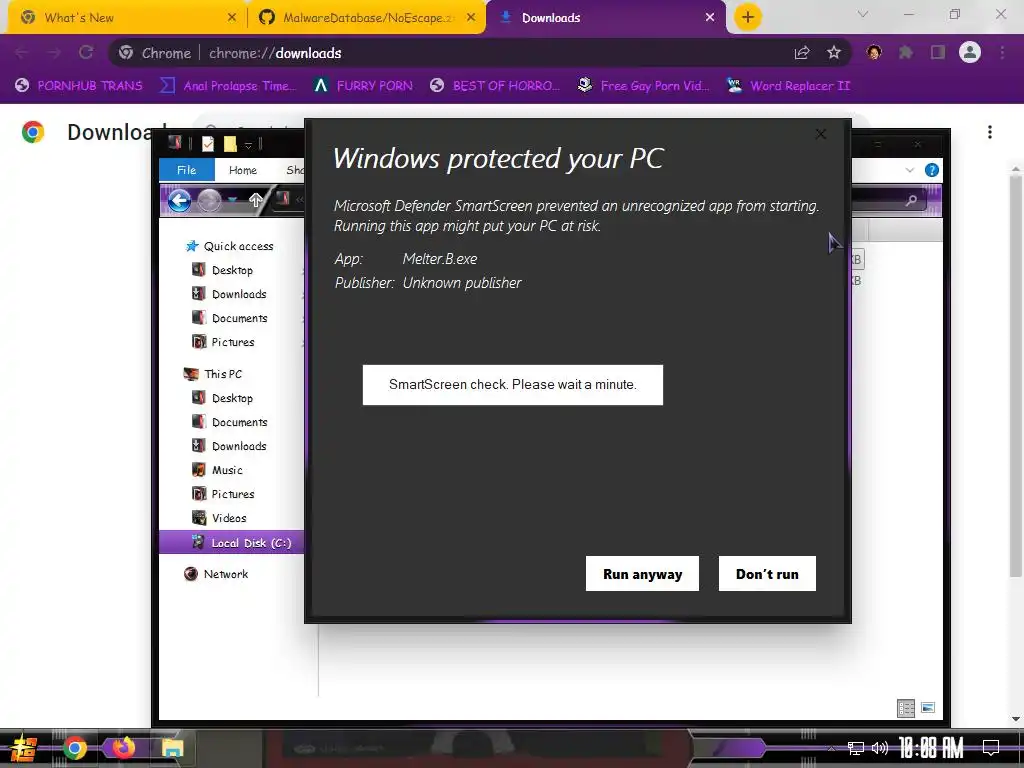Open Quick Access Toolbar customize dropdown
The height and width of the screenshot is (768, 1024).
[248, 144]
